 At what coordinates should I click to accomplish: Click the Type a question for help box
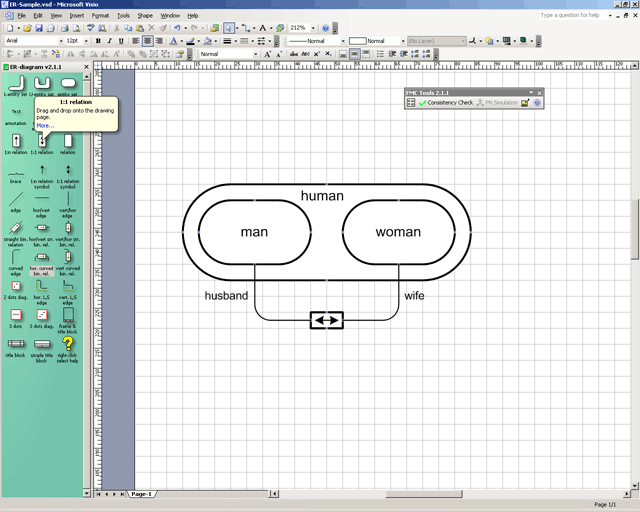click(x=573, y=15)
